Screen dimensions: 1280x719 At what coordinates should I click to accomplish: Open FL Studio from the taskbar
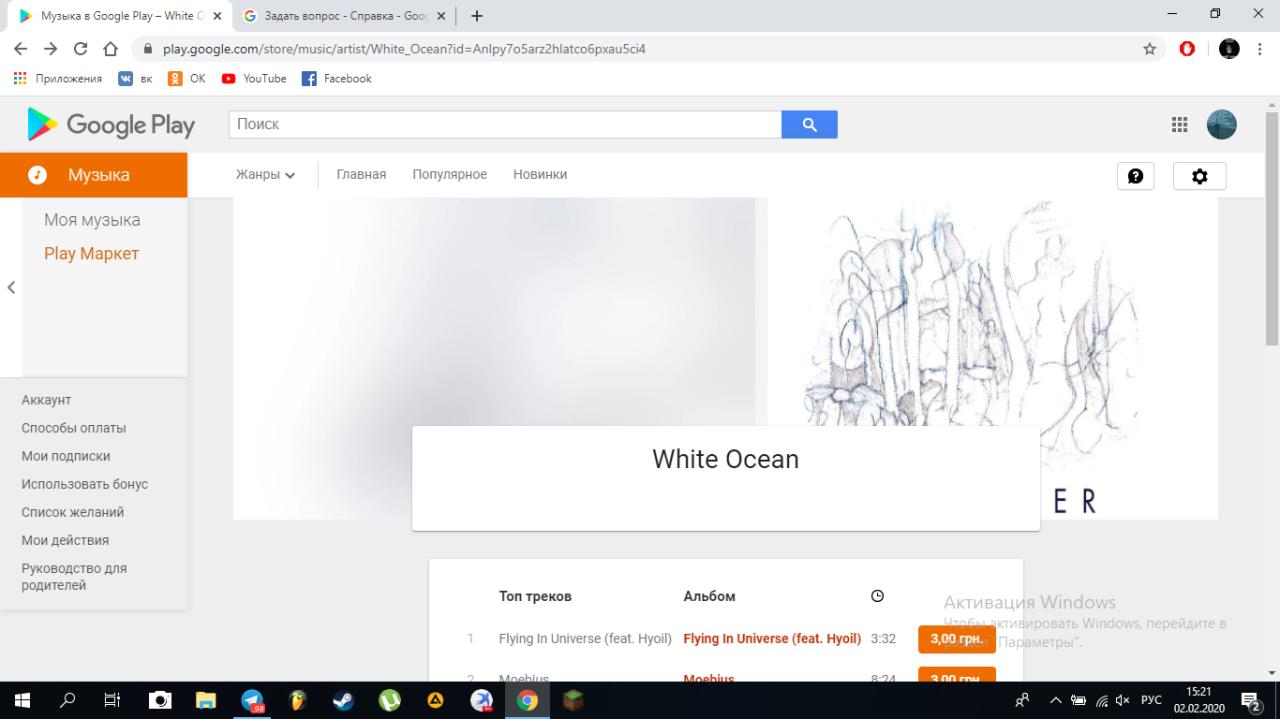coord(297,700)
